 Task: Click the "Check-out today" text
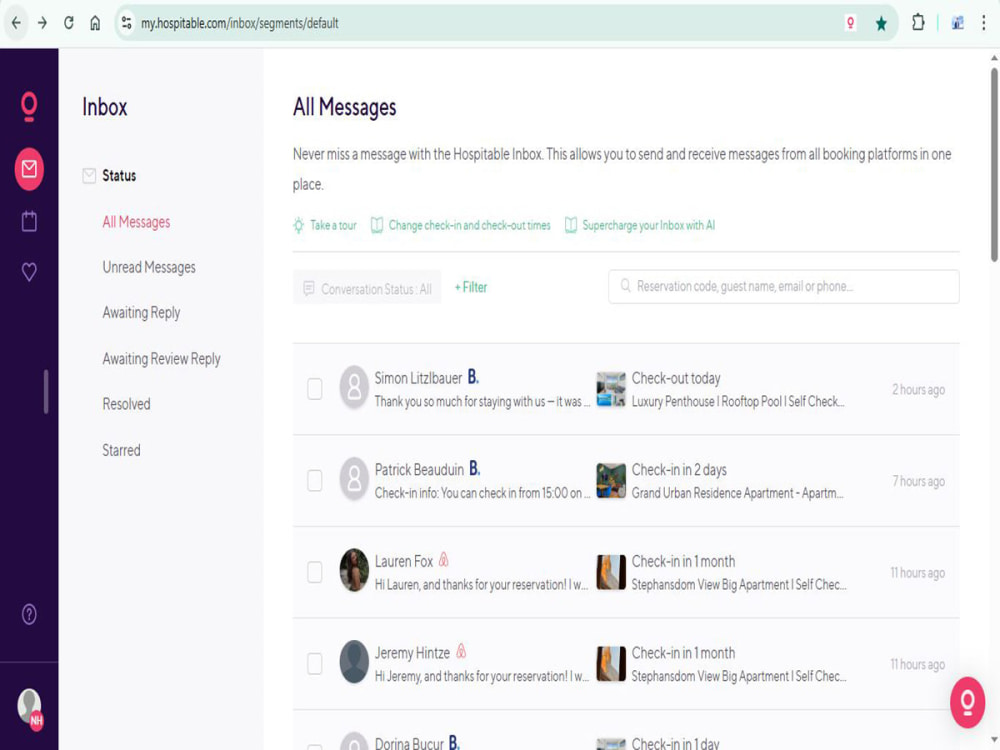click(676, 378)
